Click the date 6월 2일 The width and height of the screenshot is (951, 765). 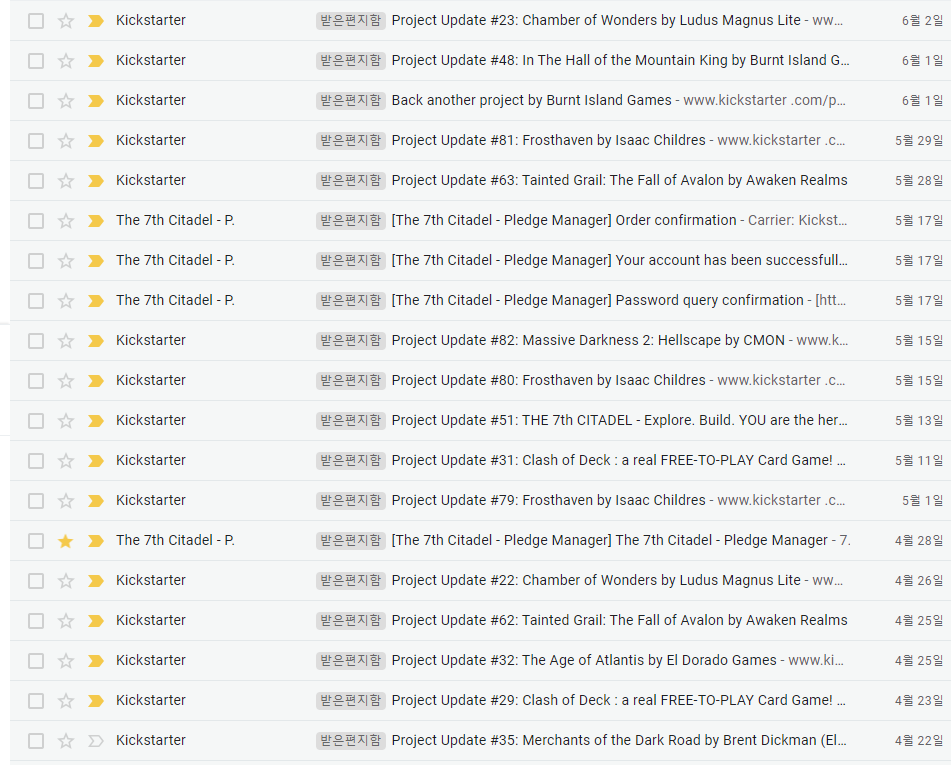tap(922, 21)
